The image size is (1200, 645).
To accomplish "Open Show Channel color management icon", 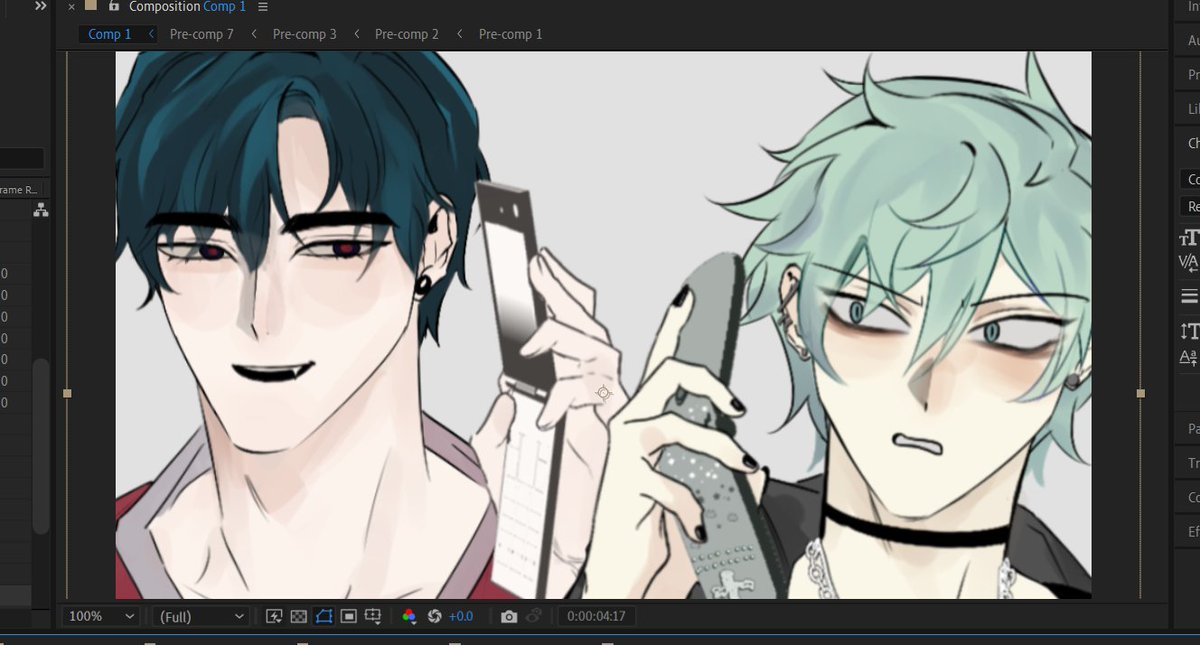I will click(x=409, y=617).
